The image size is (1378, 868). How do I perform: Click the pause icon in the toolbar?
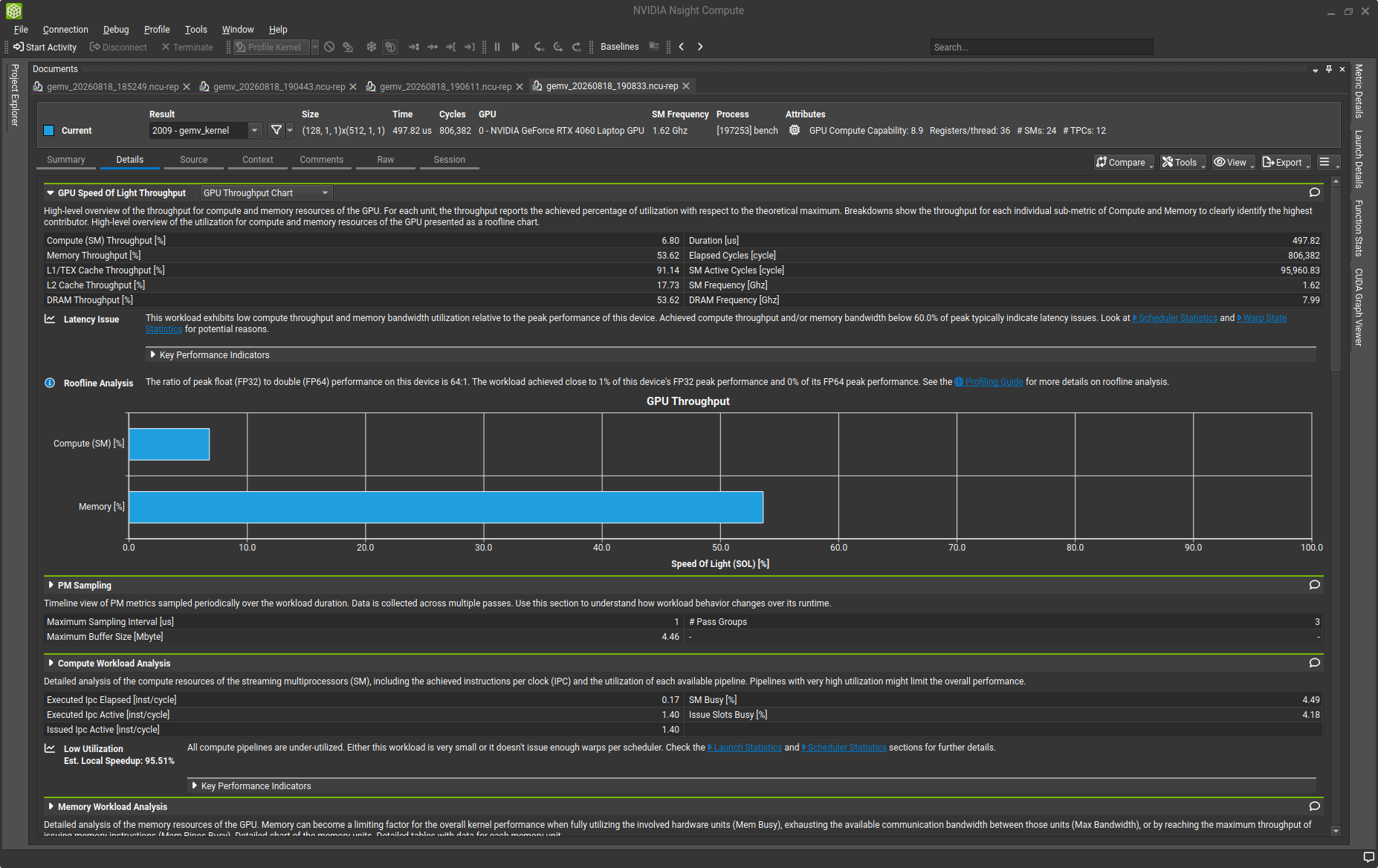coord(497,47)
